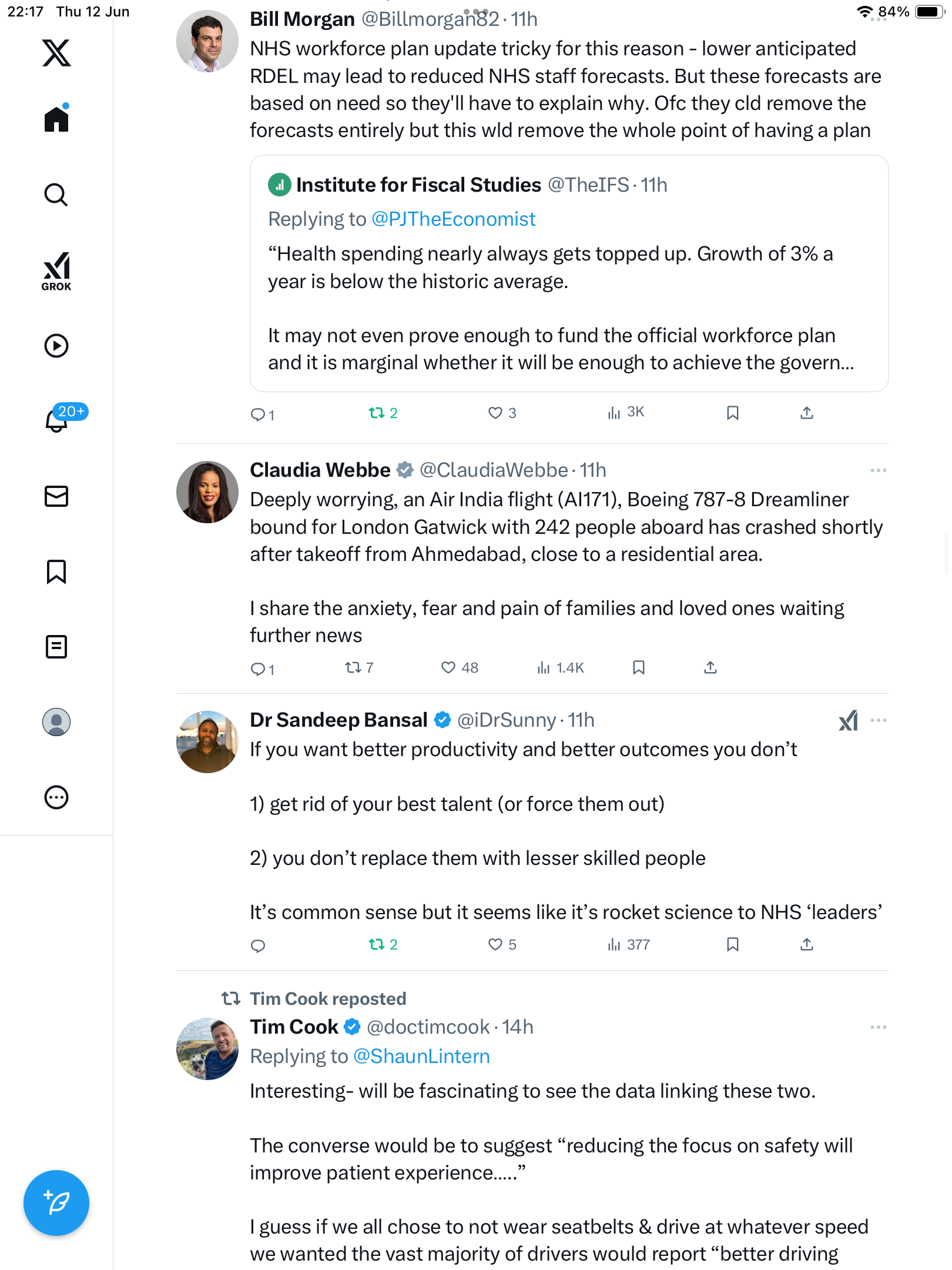Go to Home tab in sidebar

click(56, 118)
